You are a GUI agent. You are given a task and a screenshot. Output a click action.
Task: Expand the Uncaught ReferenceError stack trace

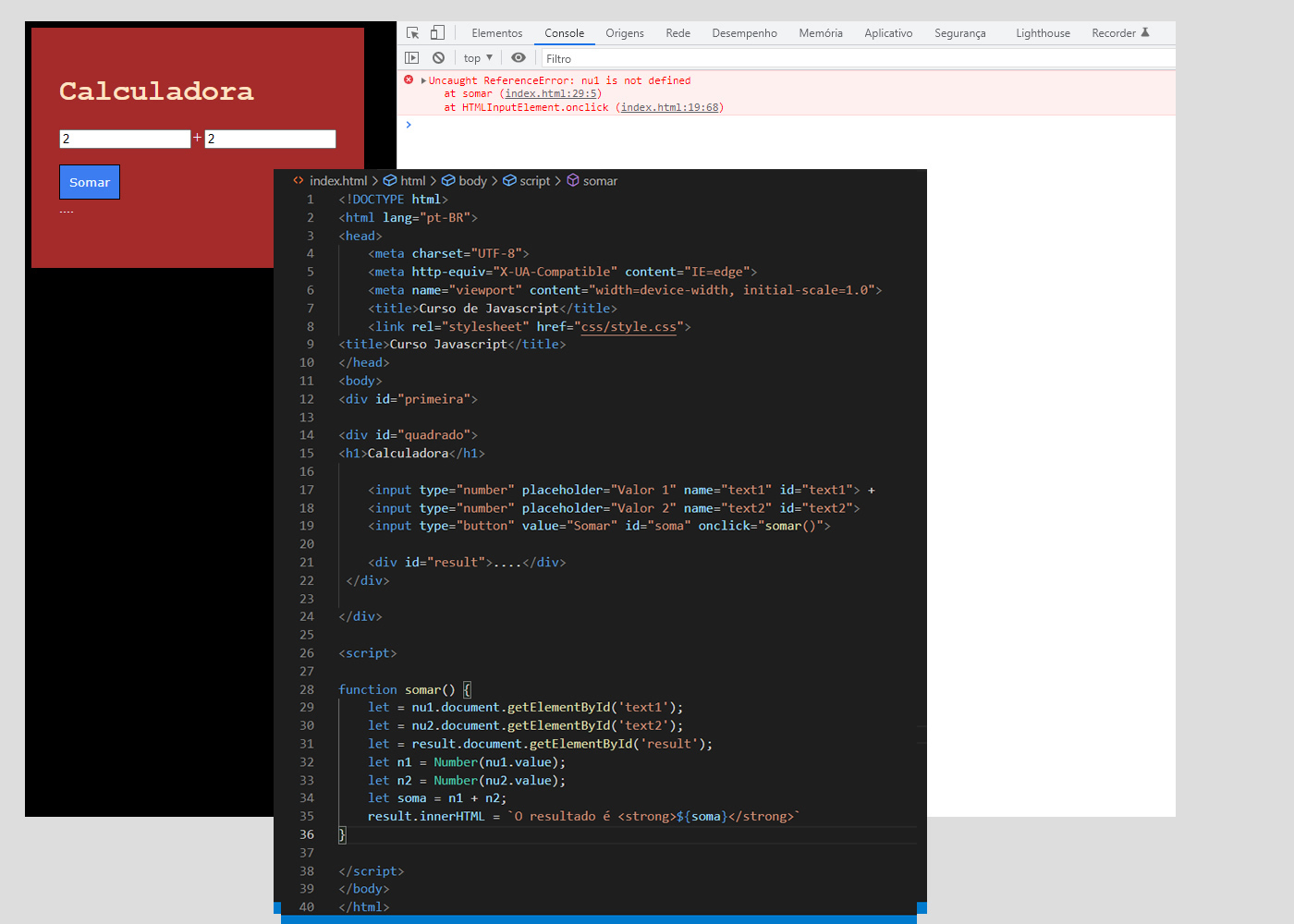tap(423, 80)
